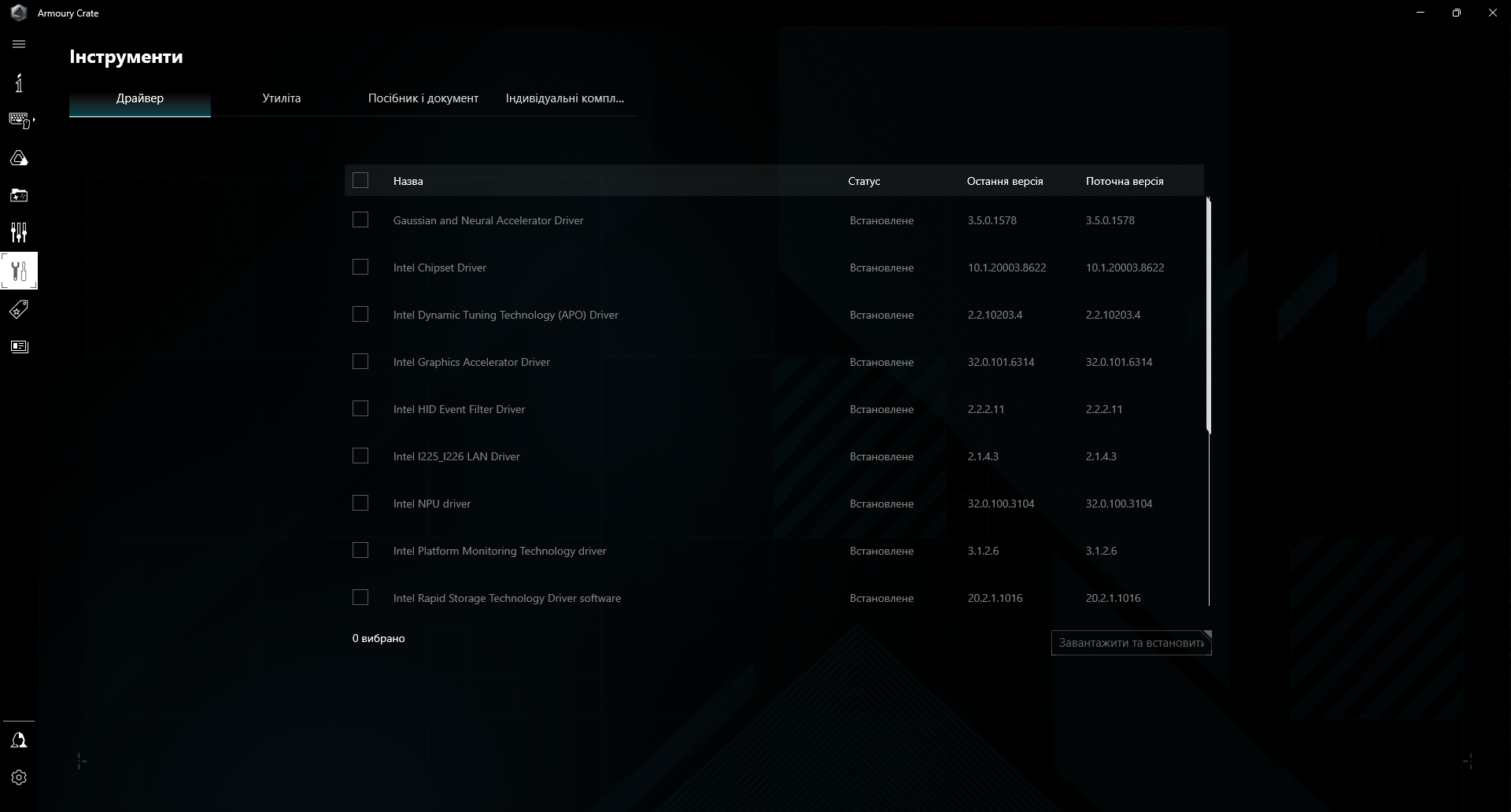Click current version 3.1.2.6 of Platform Monitoring driver
1511x812 pixels.
click(1102, 551)
